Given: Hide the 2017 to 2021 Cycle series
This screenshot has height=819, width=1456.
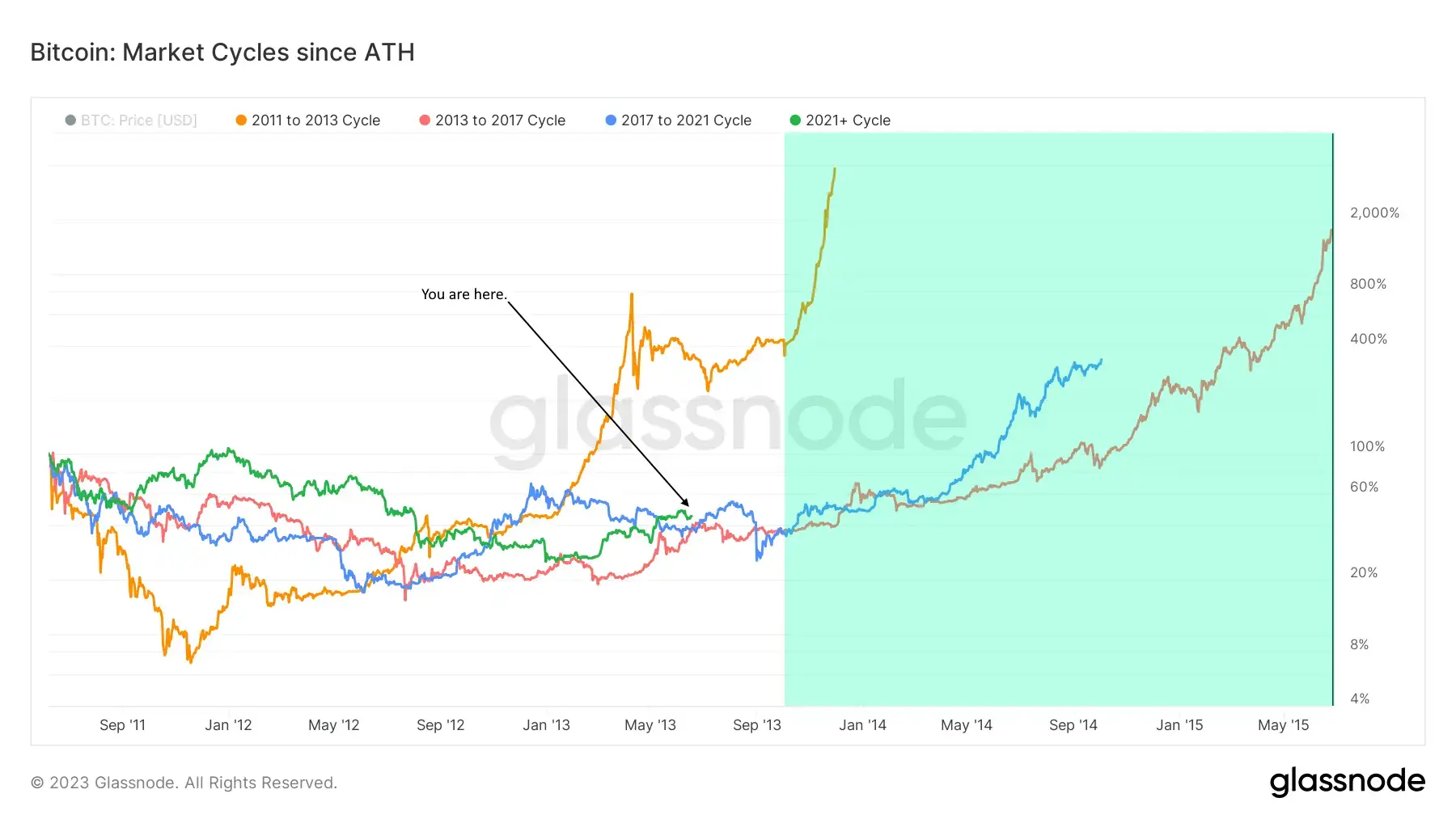Looking at the screenshot, I should (x=678, y=120).
